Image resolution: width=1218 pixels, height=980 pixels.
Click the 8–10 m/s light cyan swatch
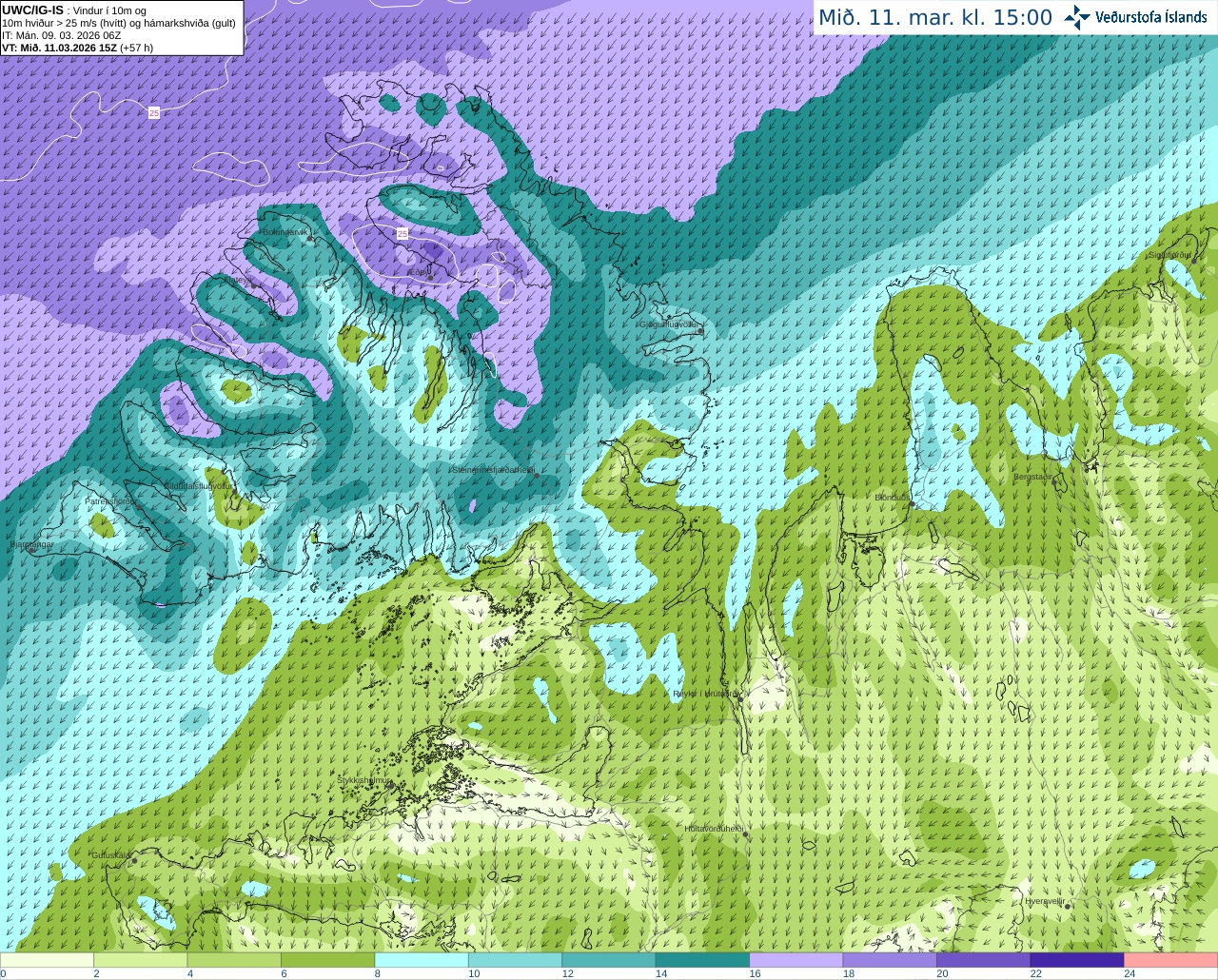click(x=422, y=960)
